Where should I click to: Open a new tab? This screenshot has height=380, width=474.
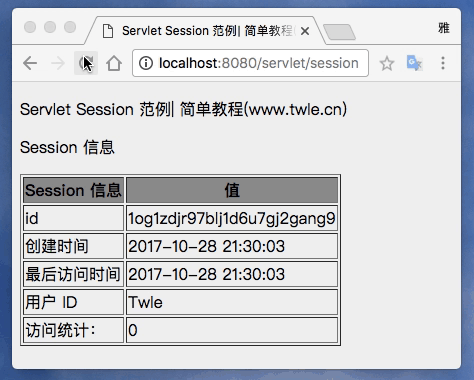click(339, 32)
